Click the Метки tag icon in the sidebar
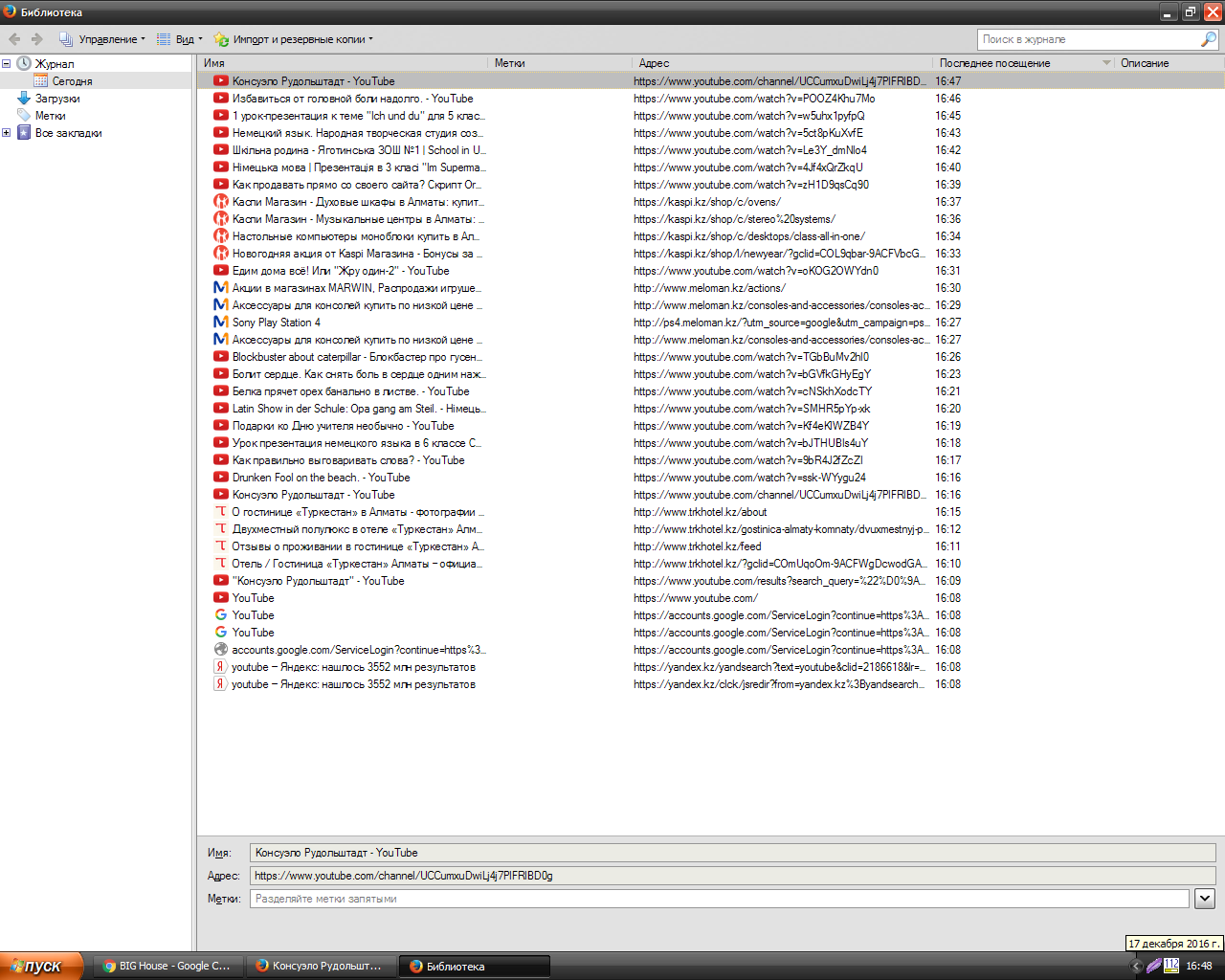Image resolution: width=1225 pixels, height=980 pixels. coord(24,116)
